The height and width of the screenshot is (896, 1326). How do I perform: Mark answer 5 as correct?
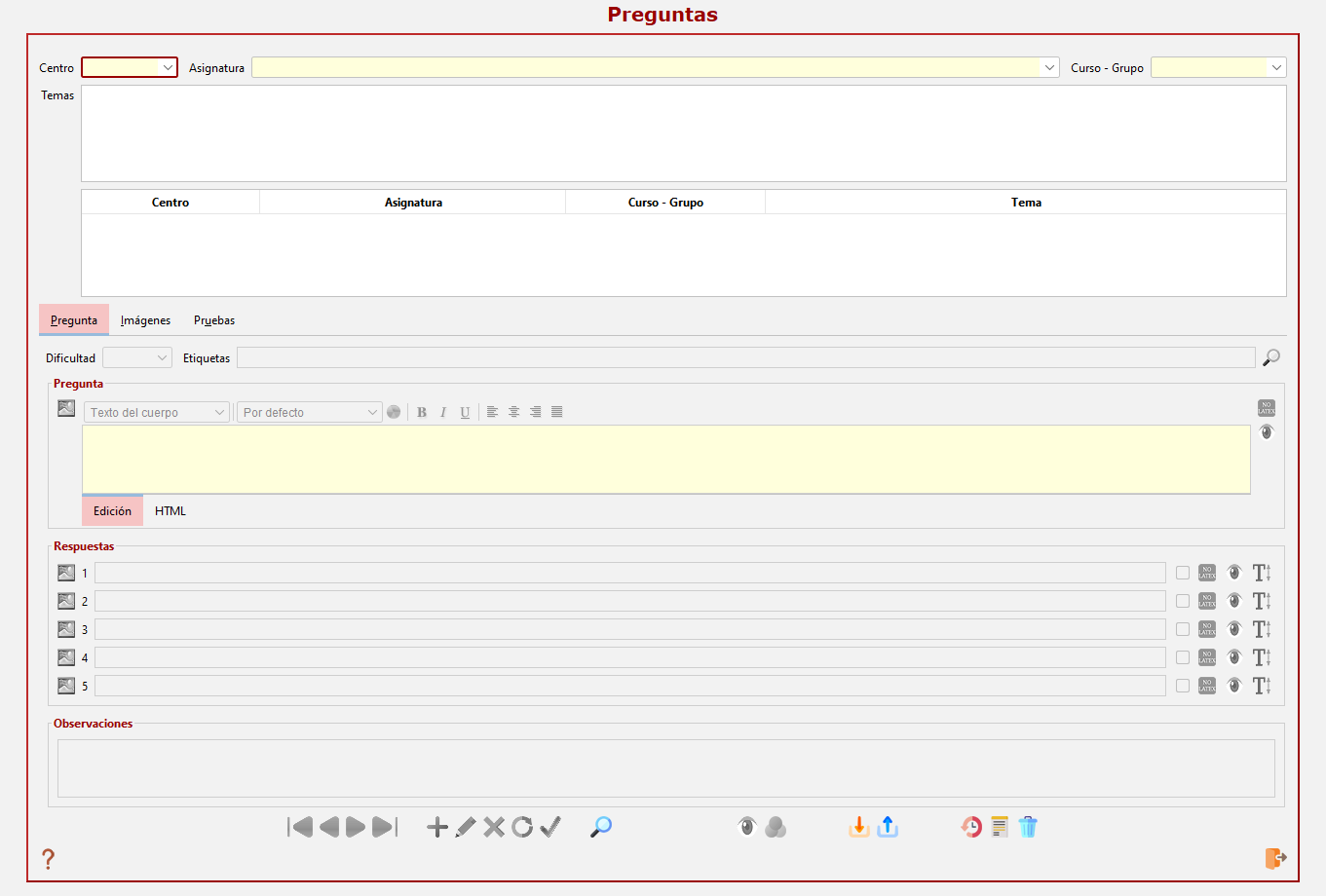tap(1183, 686)
